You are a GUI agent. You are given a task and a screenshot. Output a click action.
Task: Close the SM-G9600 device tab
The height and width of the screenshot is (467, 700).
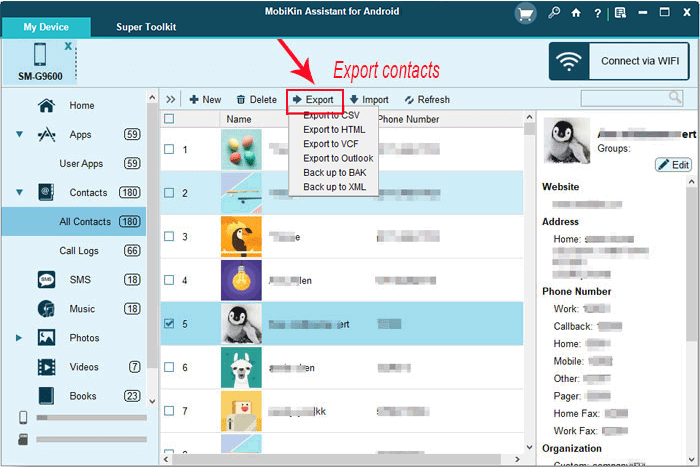coord(68,46)
